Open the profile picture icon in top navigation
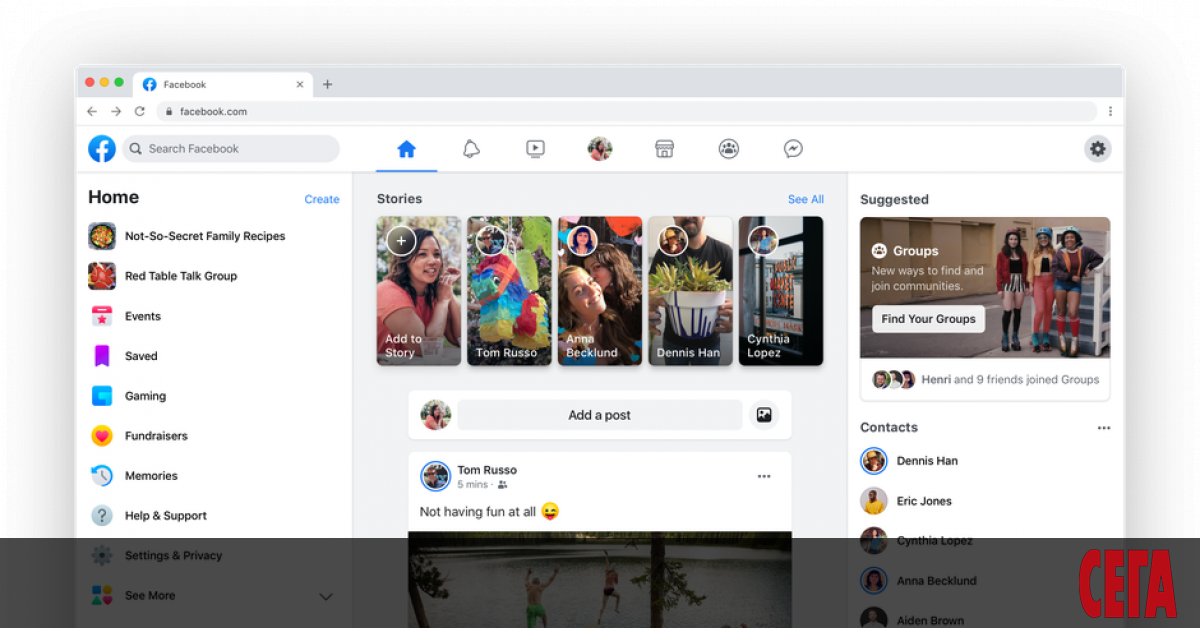Viewport: 1200px width, 628px height. pos(600,149)
